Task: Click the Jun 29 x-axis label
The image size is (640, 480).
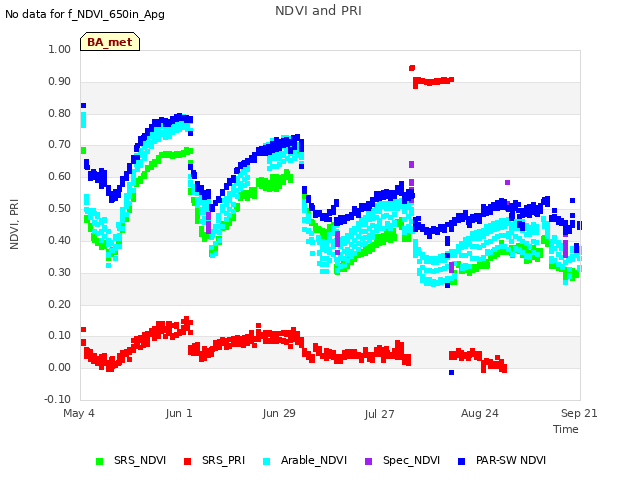Action: coord(279,413)
